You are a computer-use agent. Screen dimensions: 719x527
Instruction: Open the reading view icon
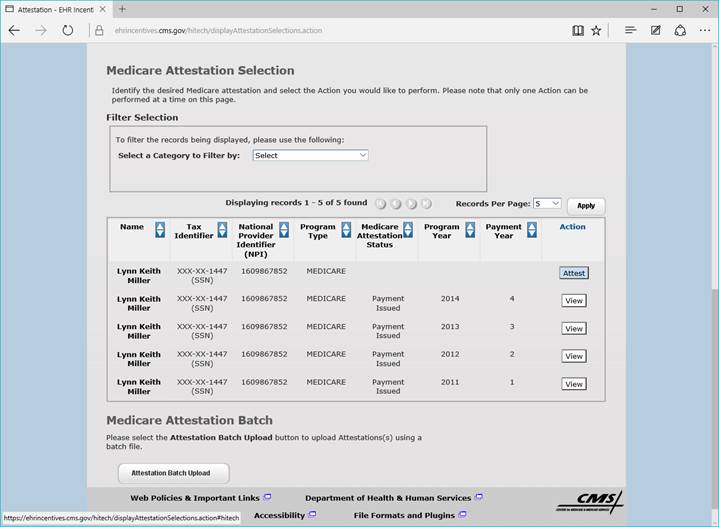578,30
